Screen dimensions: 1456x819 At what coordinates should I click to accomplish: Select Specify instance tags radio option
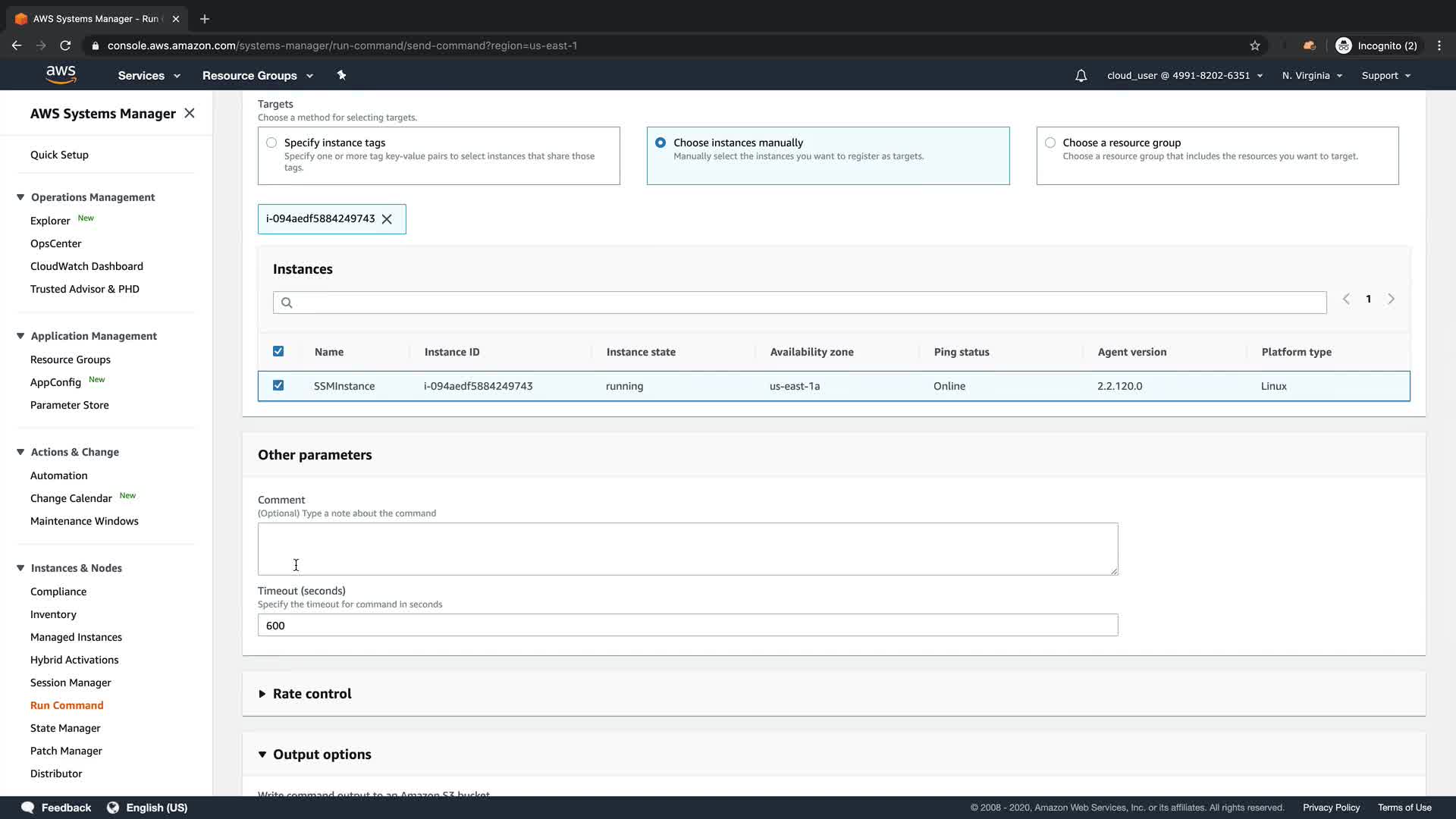(x=271, y=143)
